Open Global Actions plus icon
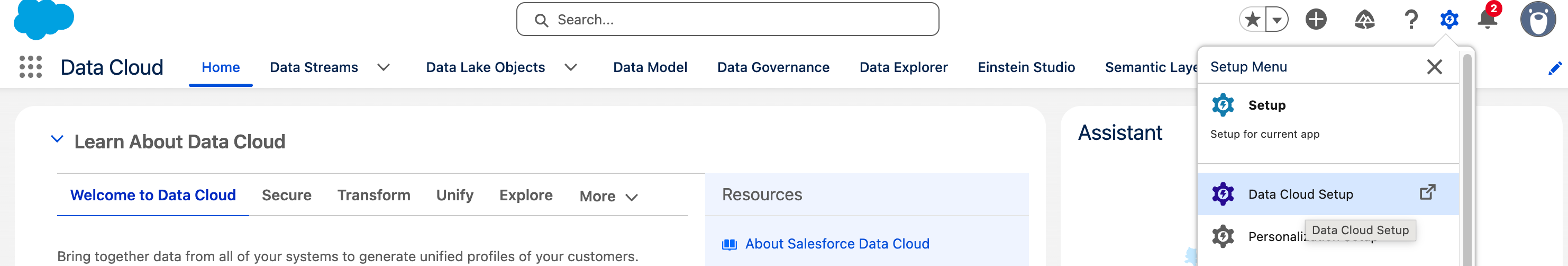 pos(1316,20)
